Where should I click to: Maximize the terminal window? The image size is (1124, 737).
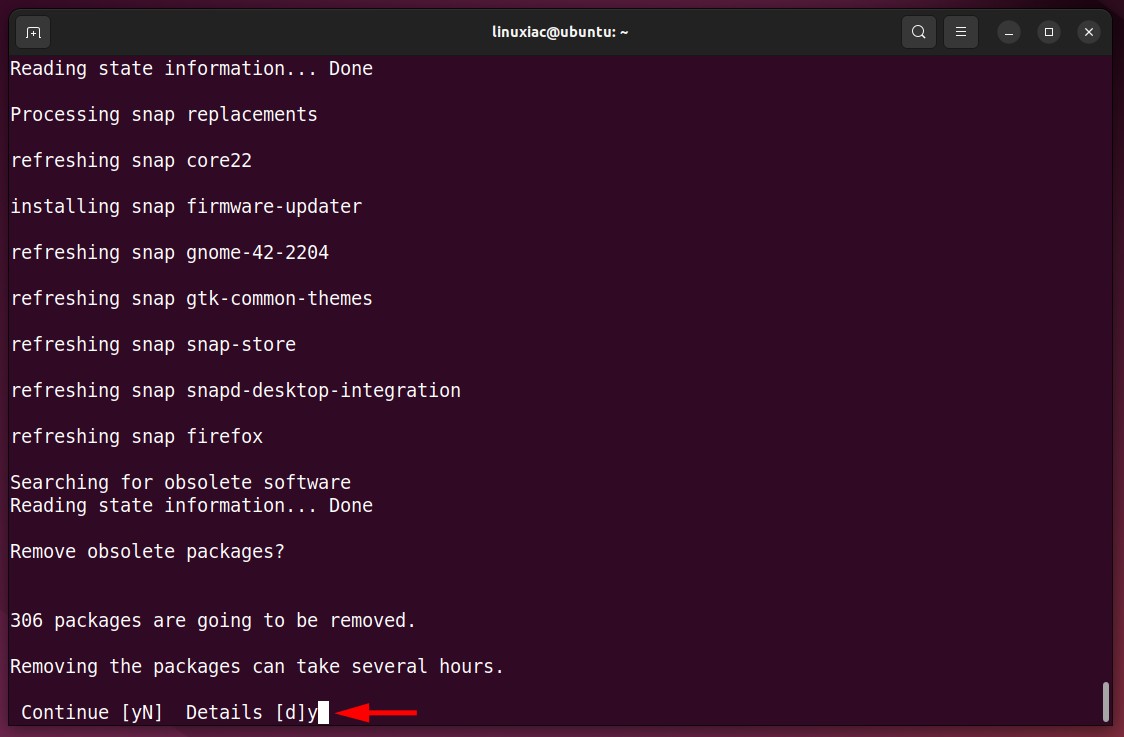[1049, 32]
